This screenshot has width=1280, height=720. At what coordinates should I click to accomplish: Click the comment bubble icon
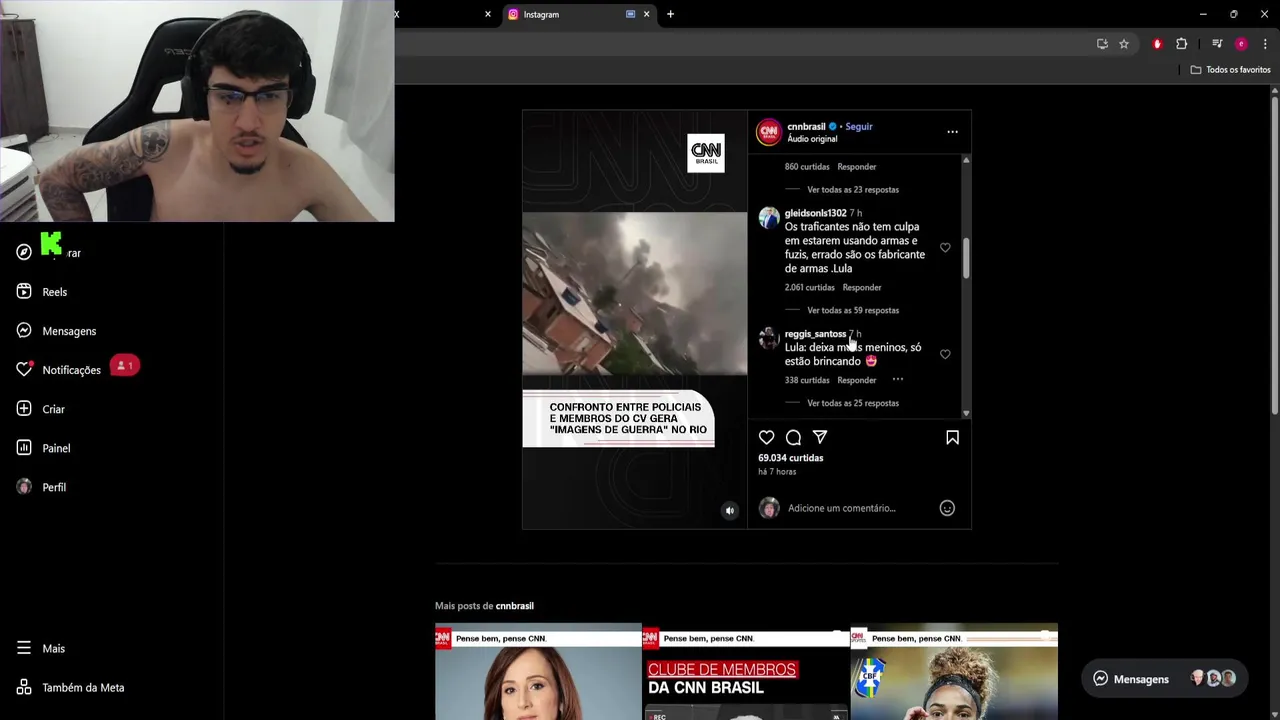pyautogui.click(x=793, y=437)
